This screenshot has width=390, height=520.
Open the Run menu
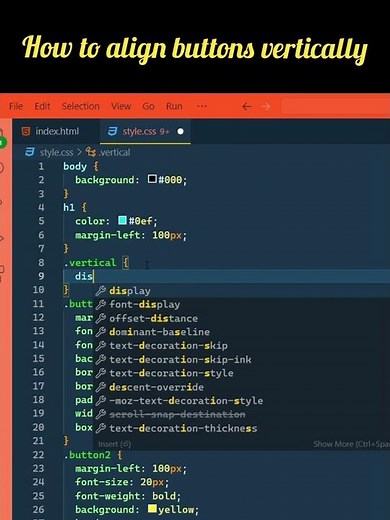(174, 106)
